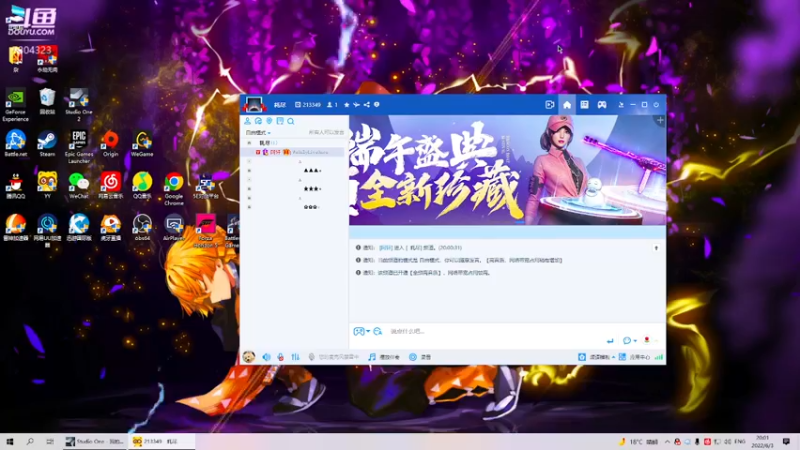
Task: Switch to YY 213349 taskbar item
Action: (x=161, y=441)
